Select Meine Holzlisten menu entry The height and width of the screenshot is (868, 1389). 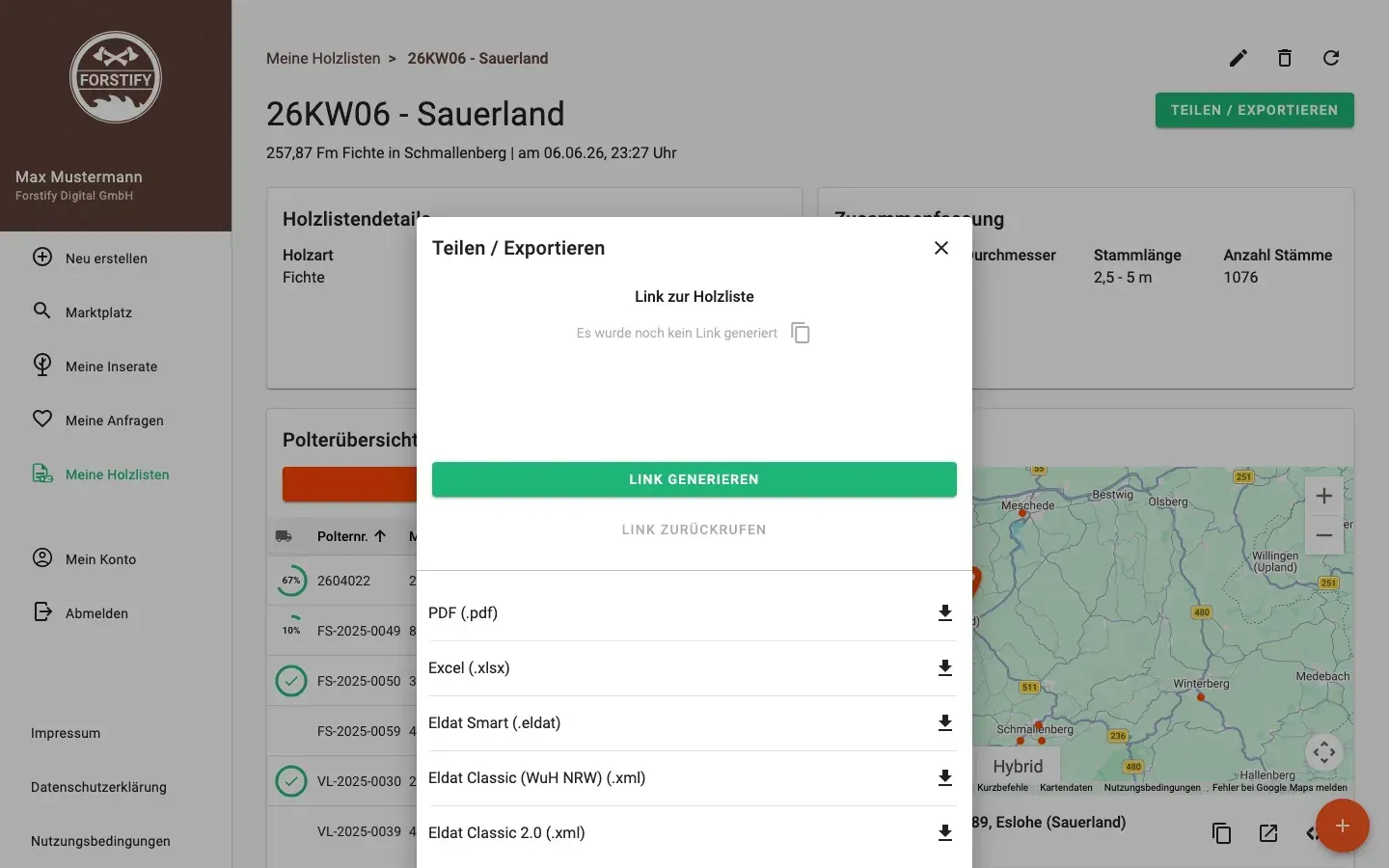(116, 475)
